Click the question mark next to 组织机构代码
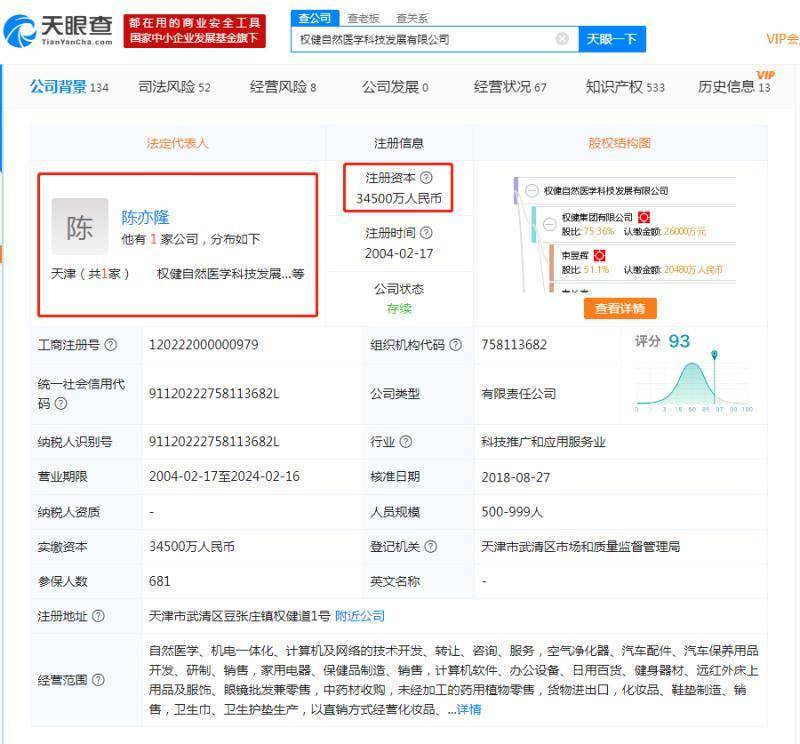 point(455,345)
